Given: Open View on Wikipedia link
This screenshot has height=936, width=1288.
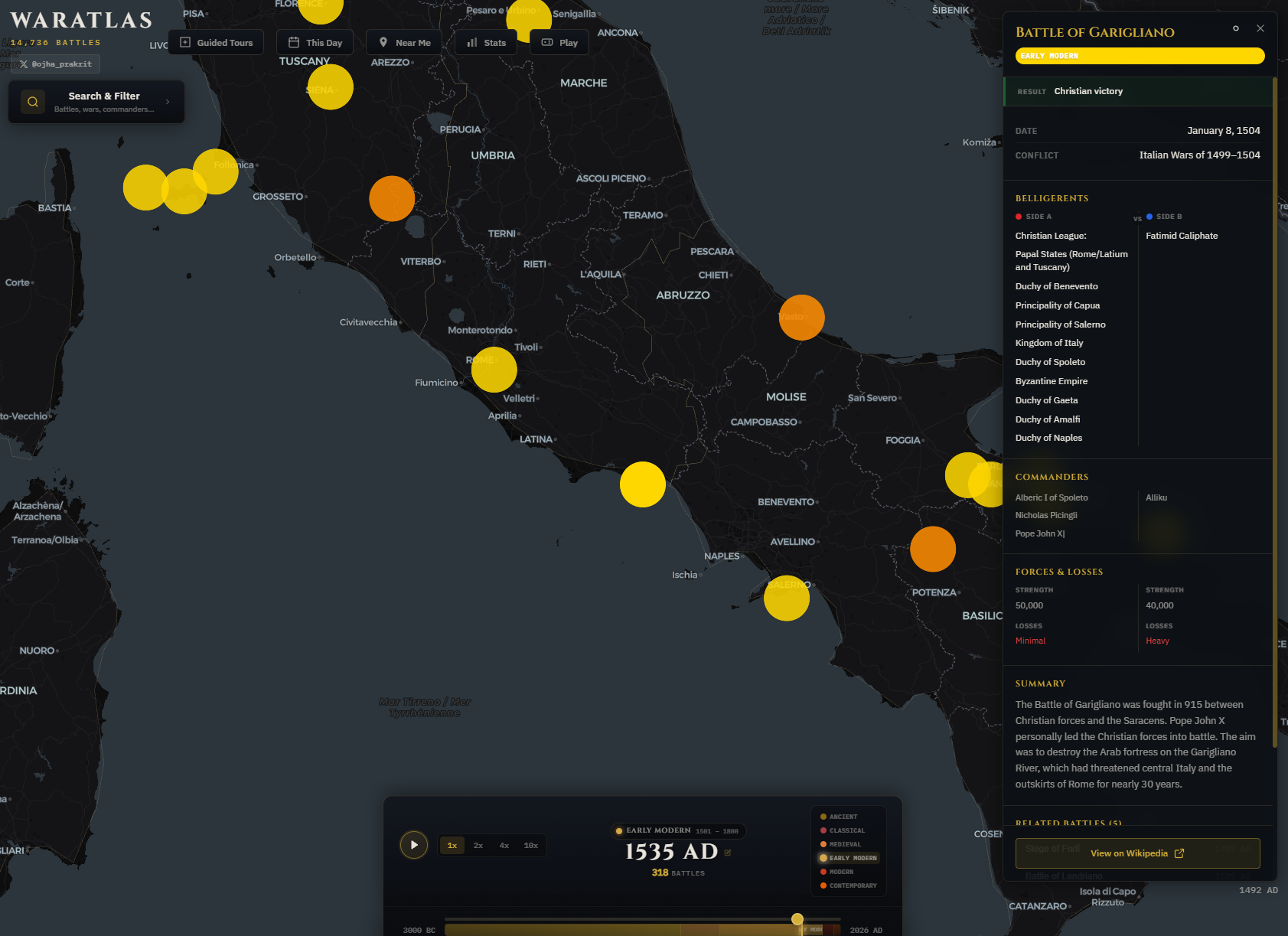Looking at the screenshot, I should point(1136,853).
